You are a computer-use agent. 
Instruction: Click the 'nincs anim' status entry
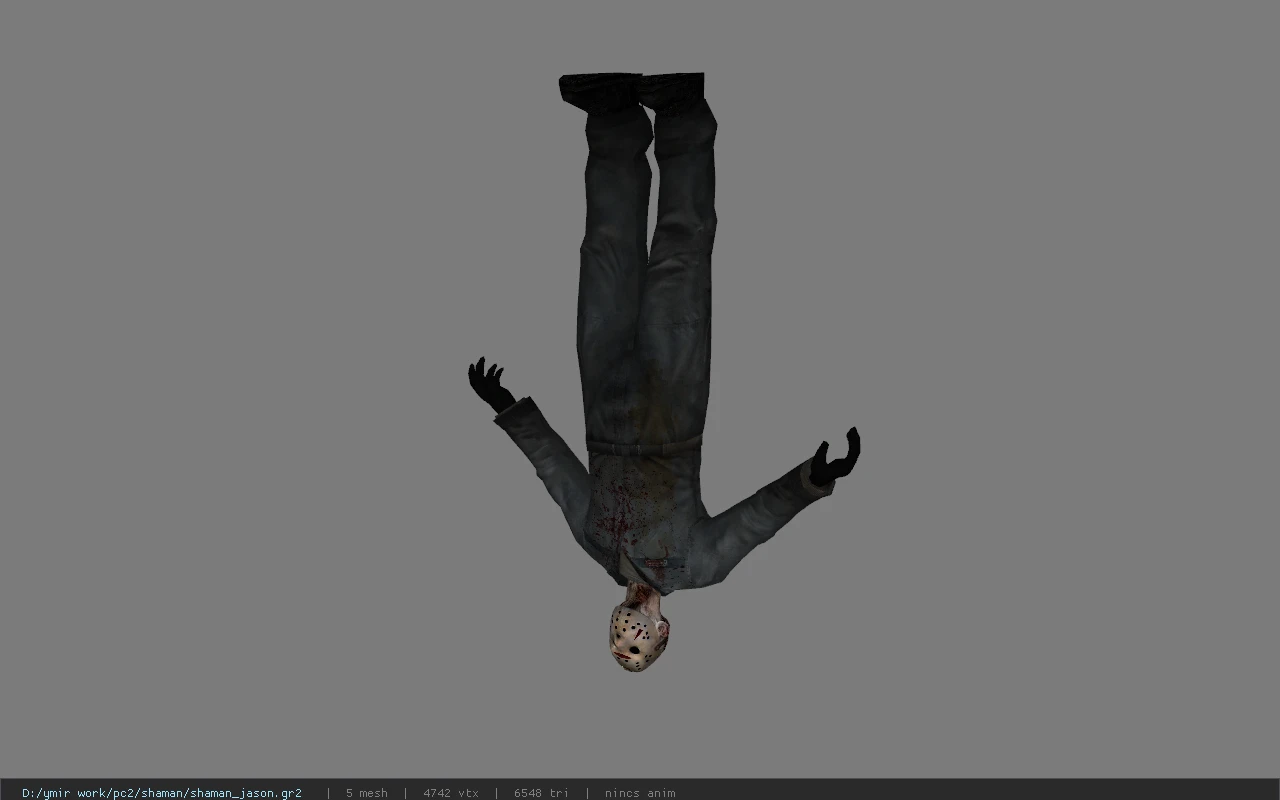point(640,793)
